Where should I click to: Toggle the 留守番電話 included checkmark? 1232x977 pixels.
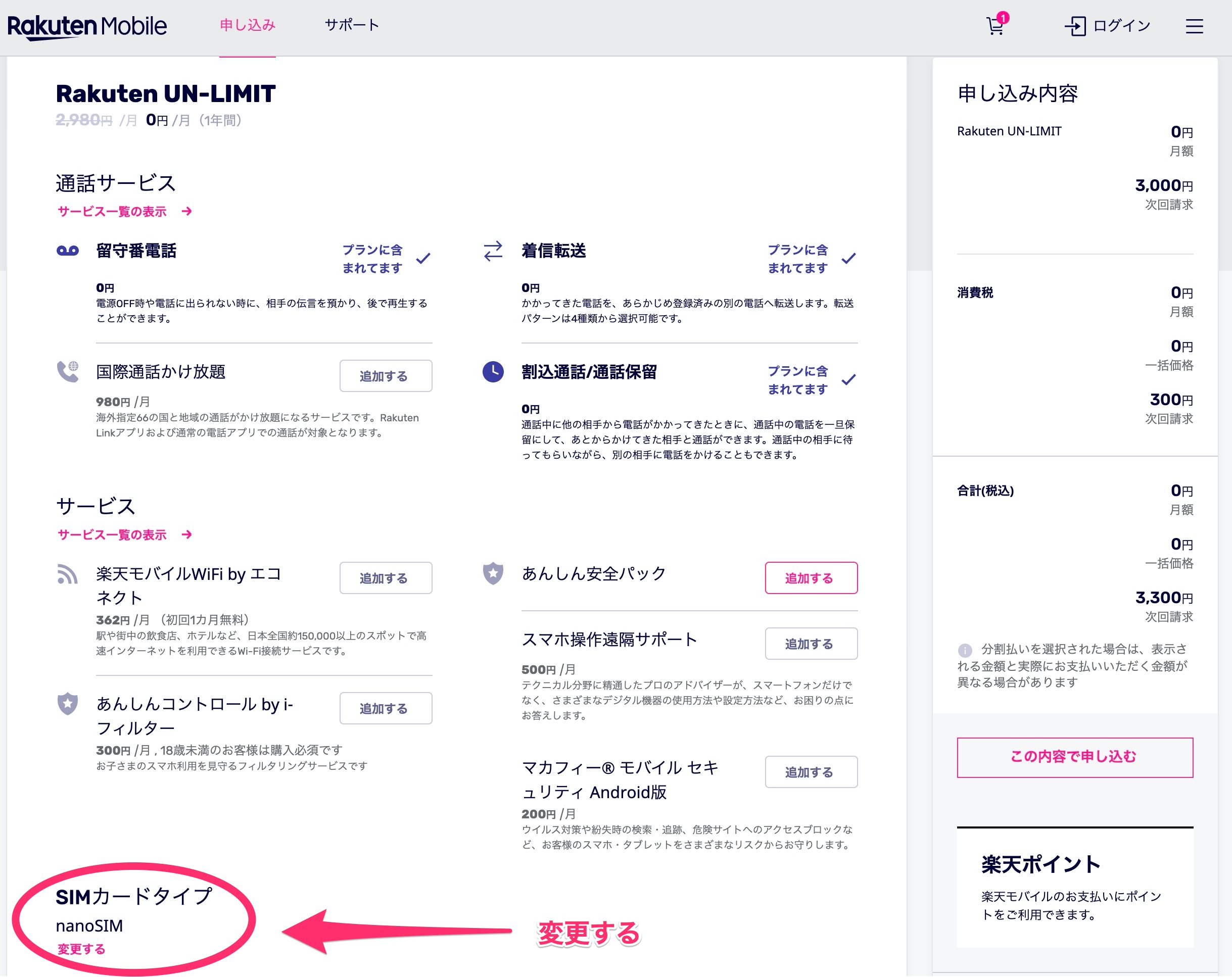(x=423, y=258)
